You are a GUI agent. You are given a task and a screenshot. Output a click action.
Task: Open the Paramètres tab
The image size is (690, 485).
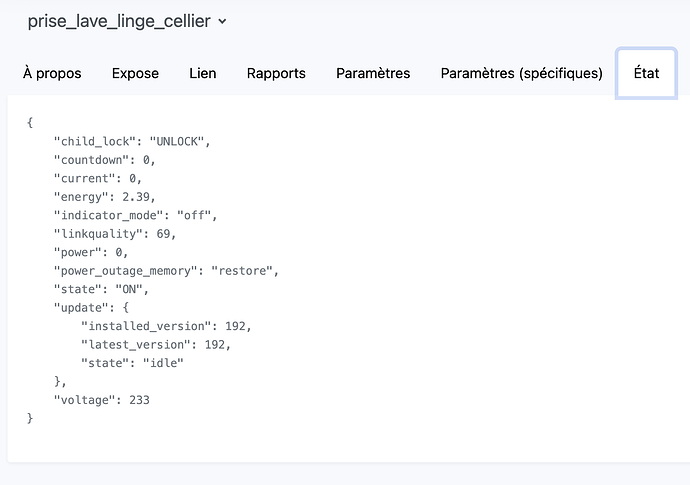(373, 73)
